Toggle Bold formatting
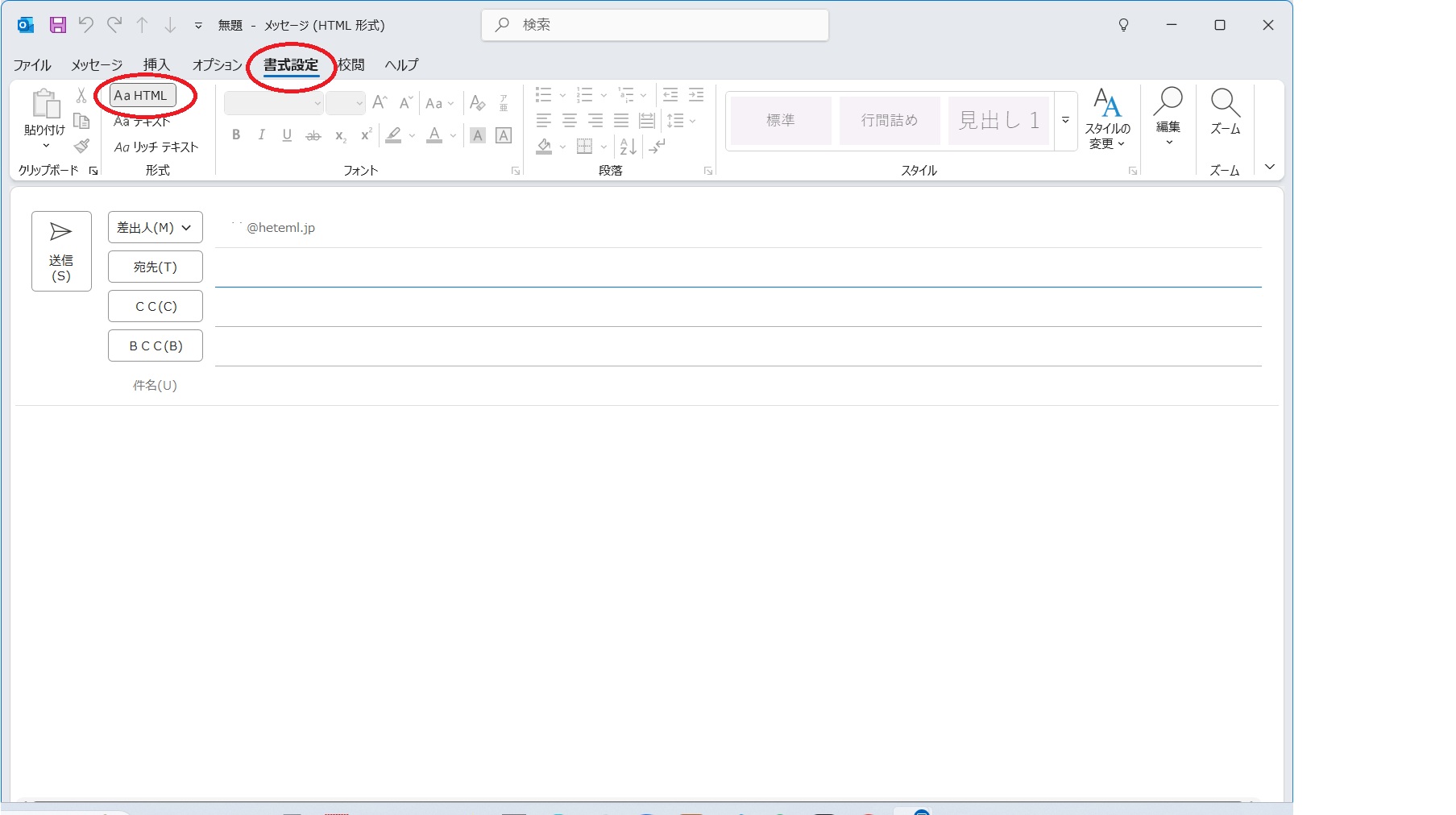This screenshot has width=1456, height=815. pyautogui.click(x=236, y=135)
